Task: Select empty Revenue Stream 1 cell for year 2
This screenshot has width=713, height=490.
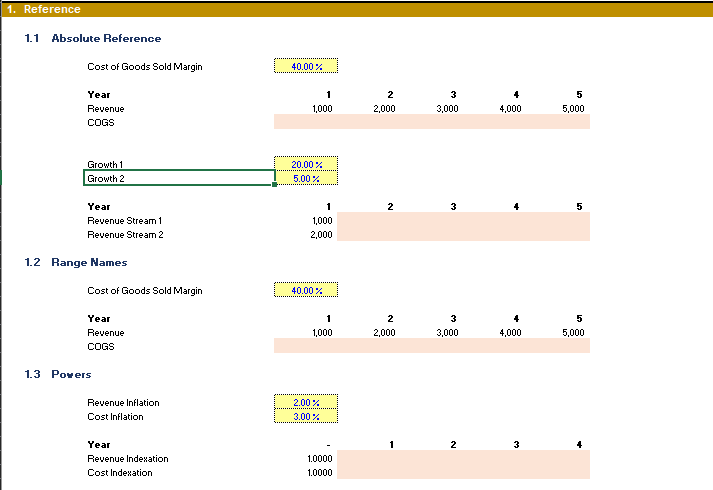Action: point(369,220)
